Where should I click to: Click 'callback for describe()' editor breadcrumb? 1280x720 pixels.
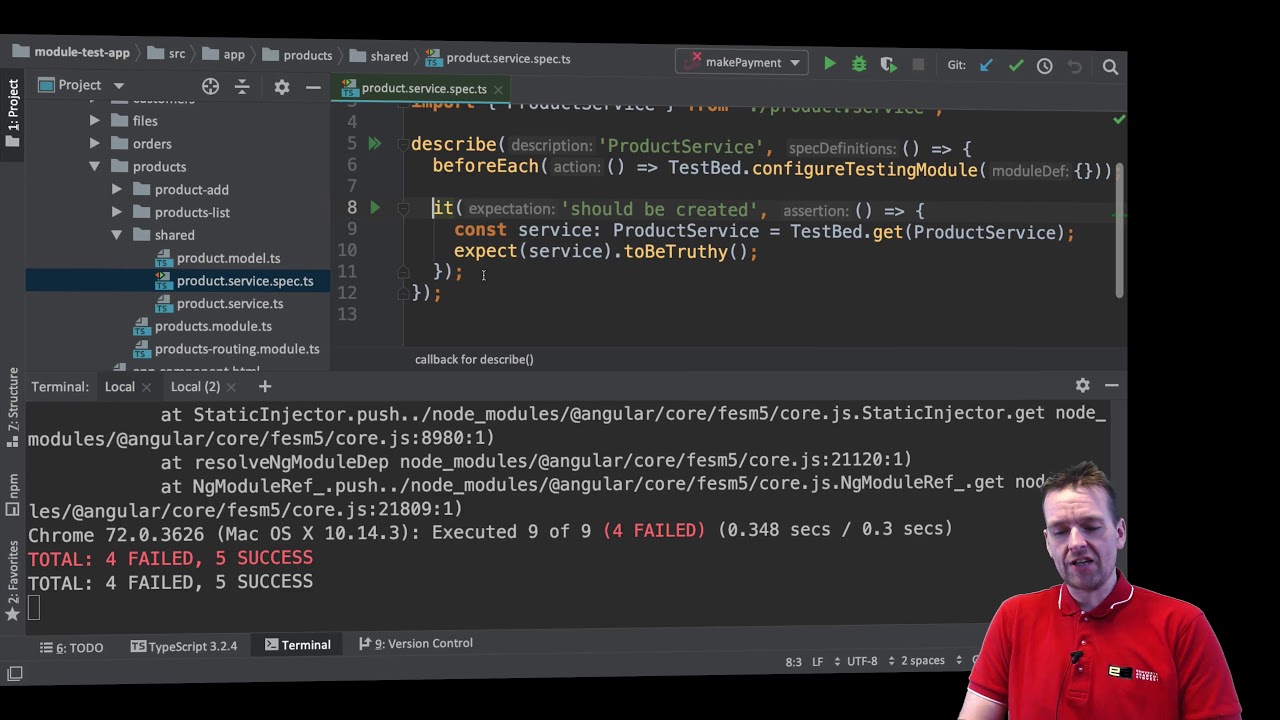click(474, 359)
